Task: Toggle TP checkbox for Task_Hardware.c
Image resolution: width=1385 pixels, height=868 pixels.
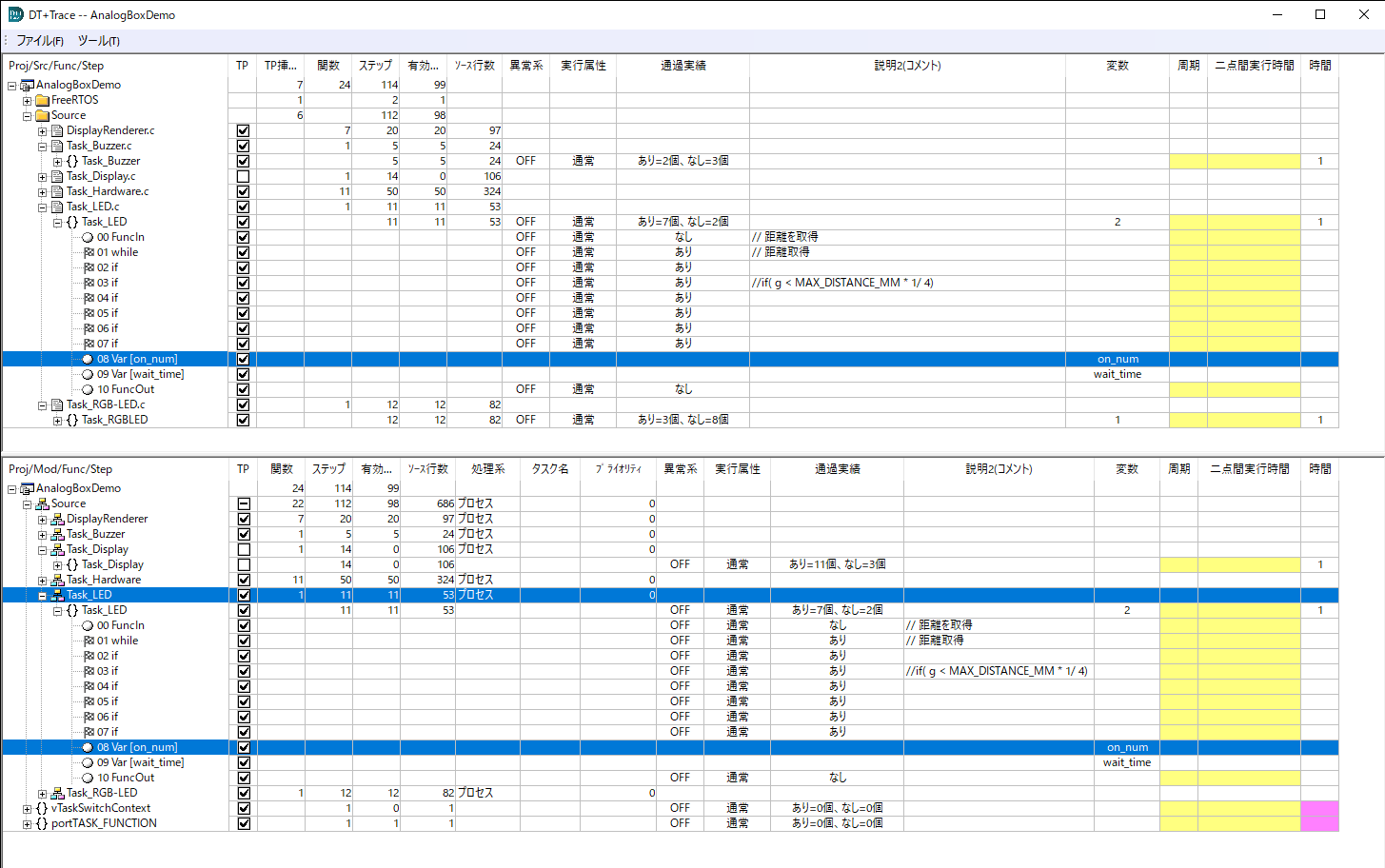Action: [x=243, y=191]
